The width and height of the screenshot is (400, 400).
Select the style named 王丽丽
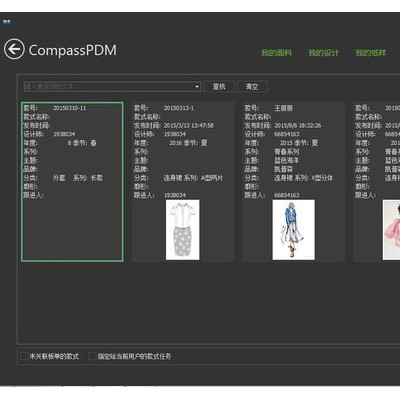point(284,108)
